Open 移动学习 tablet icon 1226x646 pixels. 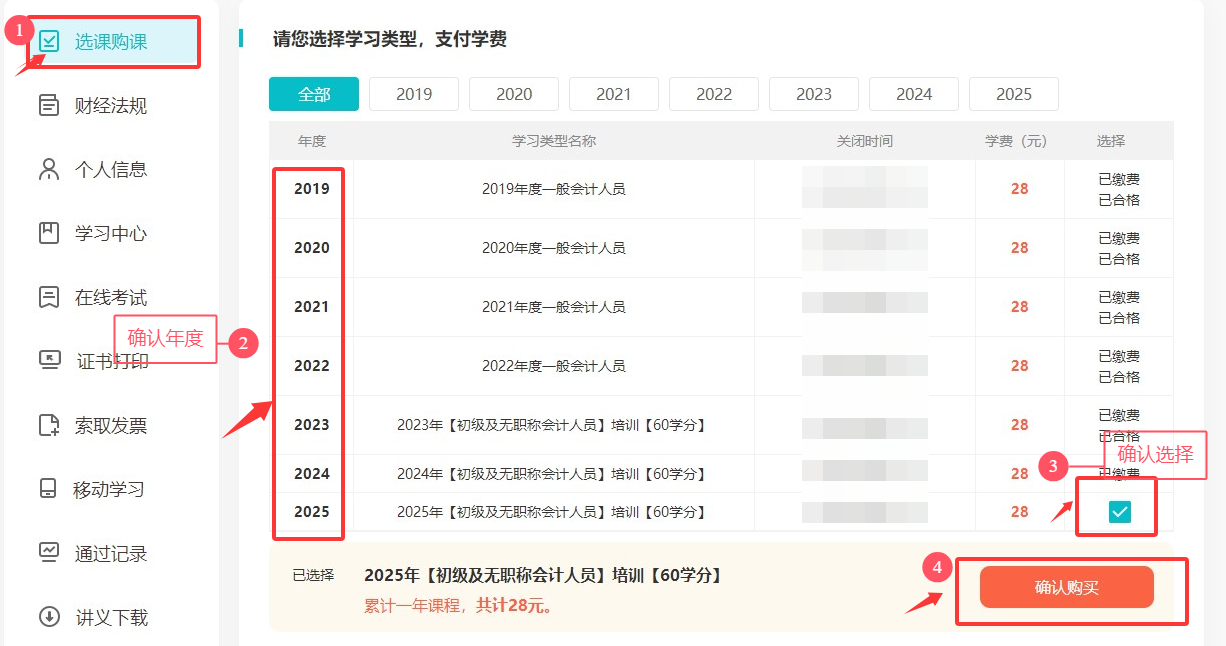48,490
